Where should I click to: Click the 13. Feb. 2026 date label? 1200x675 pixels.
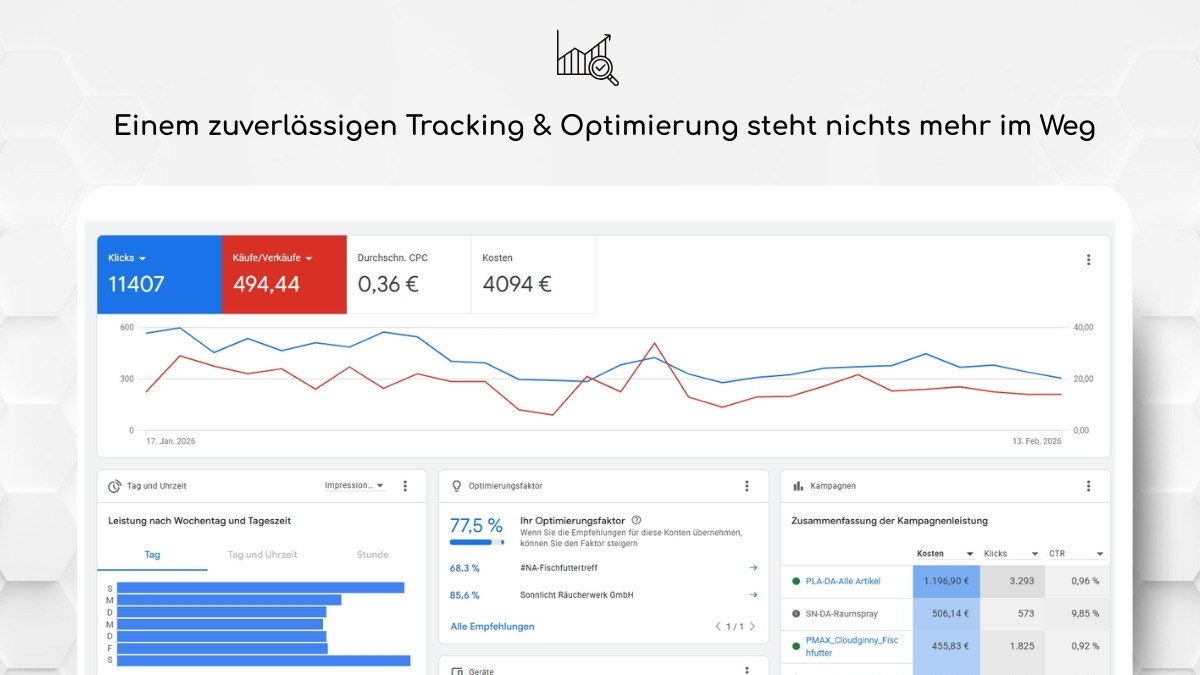1036,441
